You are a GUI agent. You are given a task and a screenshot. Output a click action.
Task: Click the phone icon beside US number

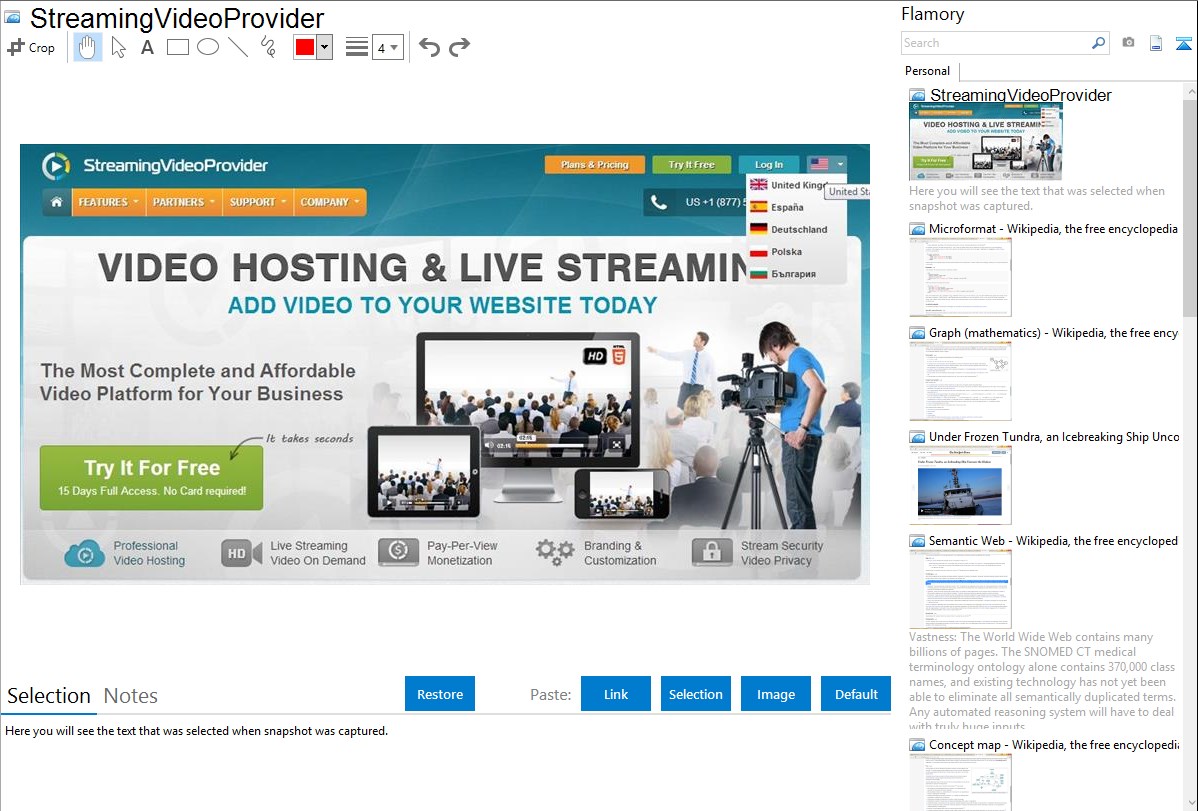(659, 203)
